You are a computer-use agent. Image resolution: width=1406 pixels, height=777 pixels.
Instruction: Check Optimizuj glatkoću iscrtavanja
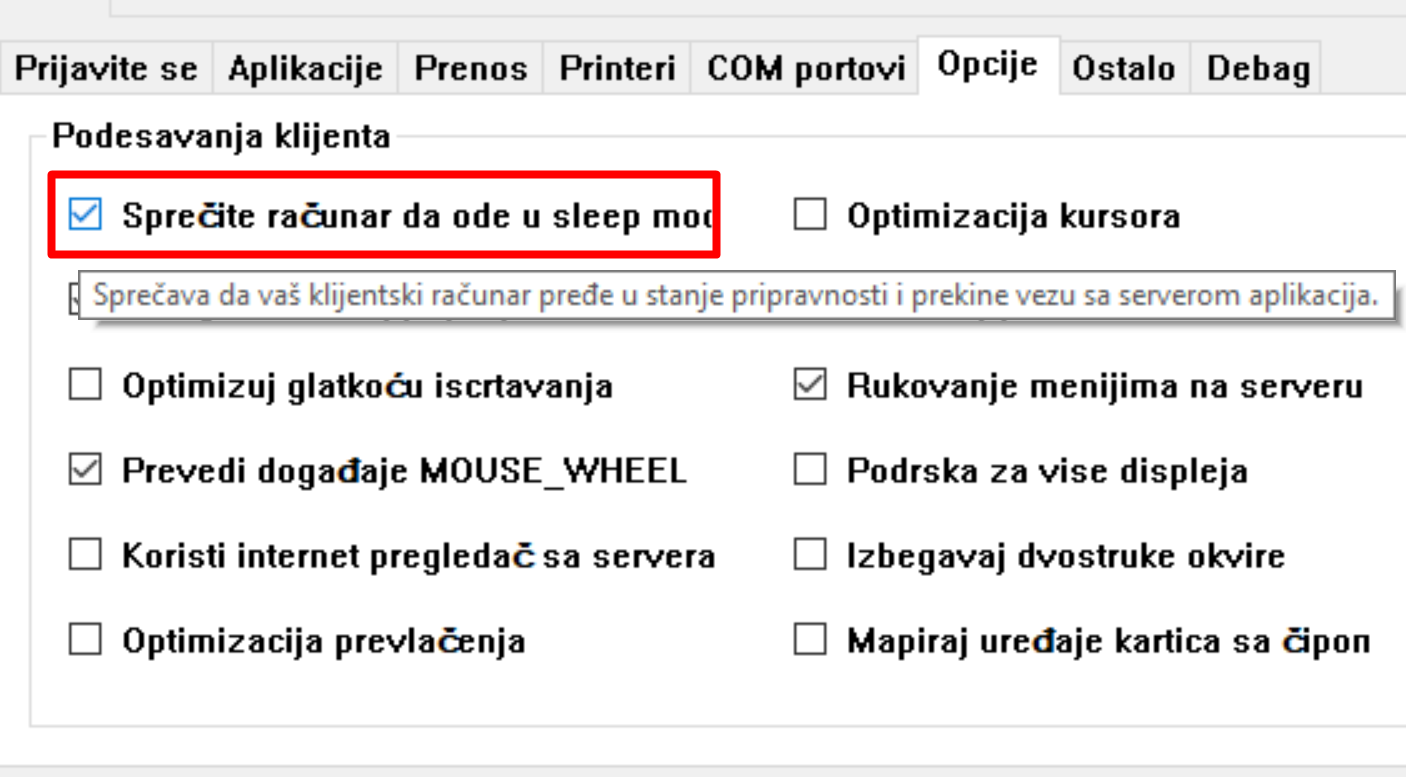(x=85, y=385)
